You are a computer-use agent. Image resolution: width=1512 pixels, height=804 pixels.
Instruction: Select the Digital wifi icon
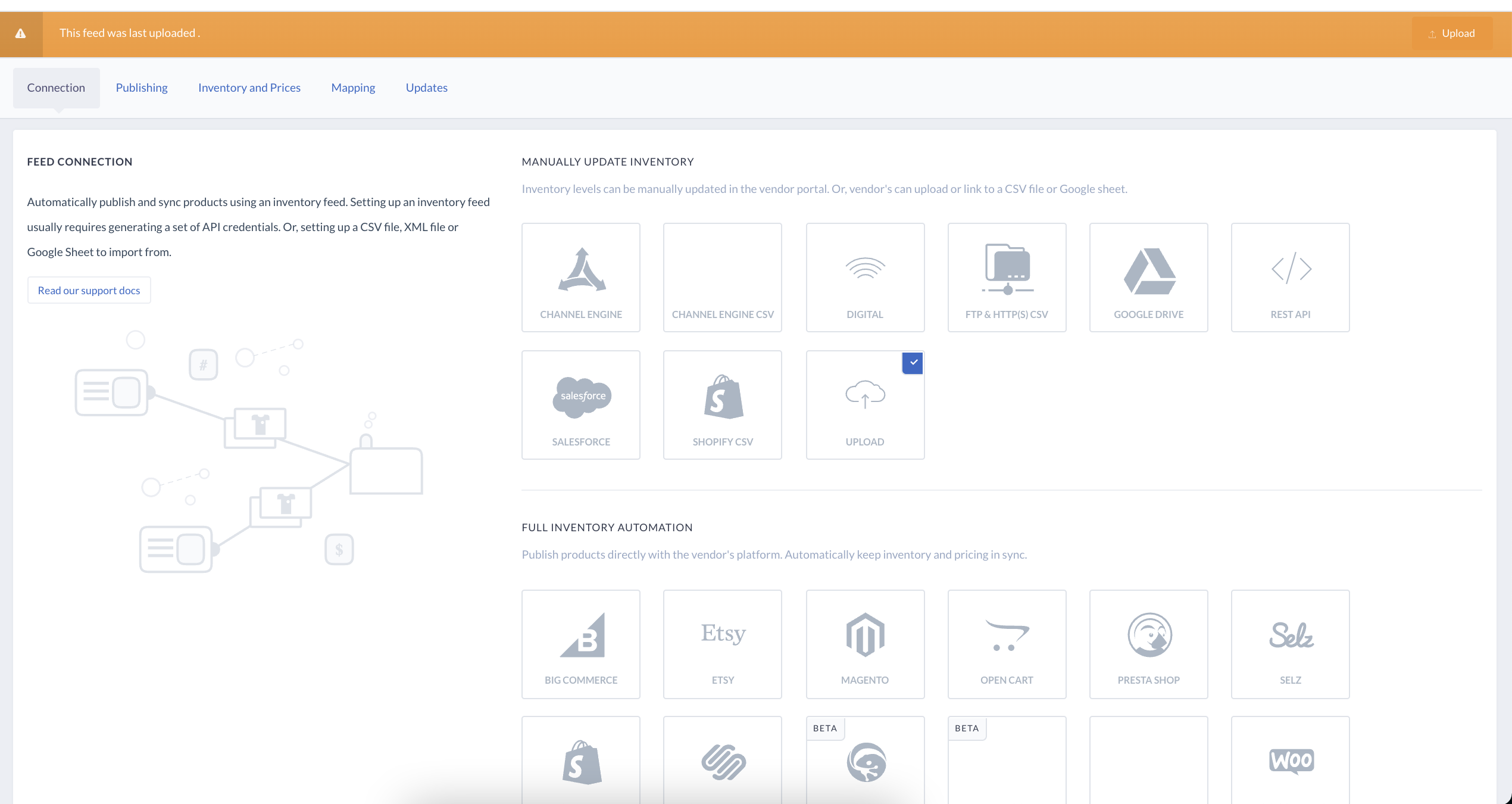[x=865, y=269]
